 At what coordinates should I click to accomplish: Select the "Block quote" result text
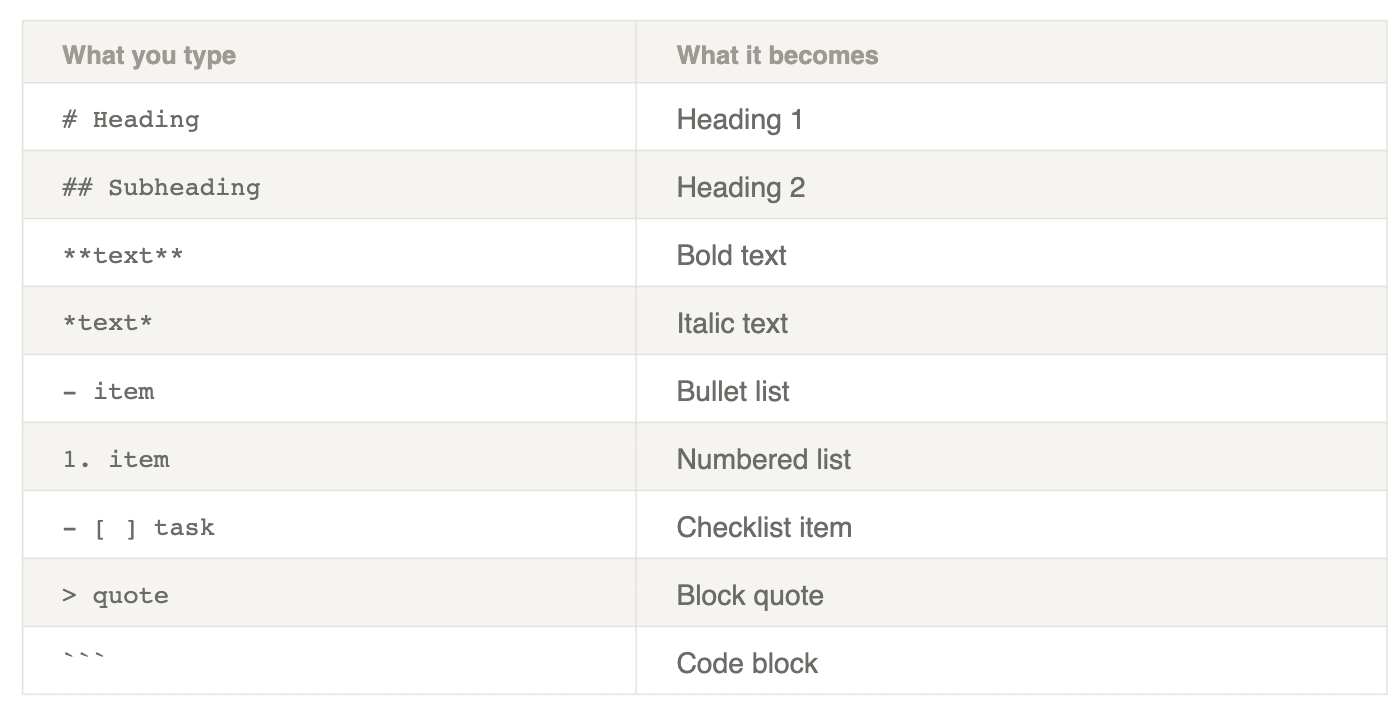click(750, 596)
